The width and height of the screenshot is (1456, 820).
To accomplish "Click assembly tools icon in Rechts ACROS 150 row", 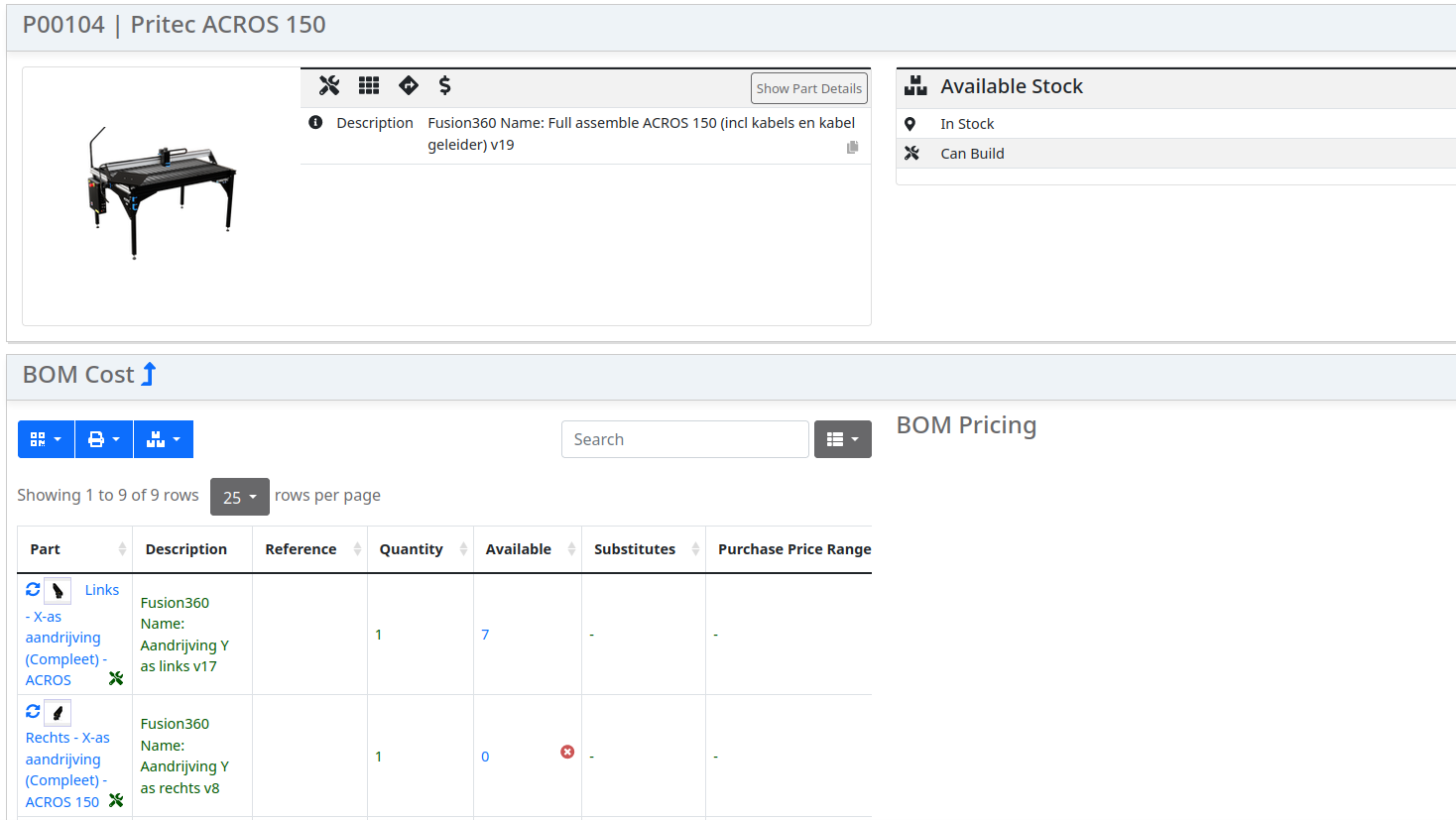I will pos(116,801).
